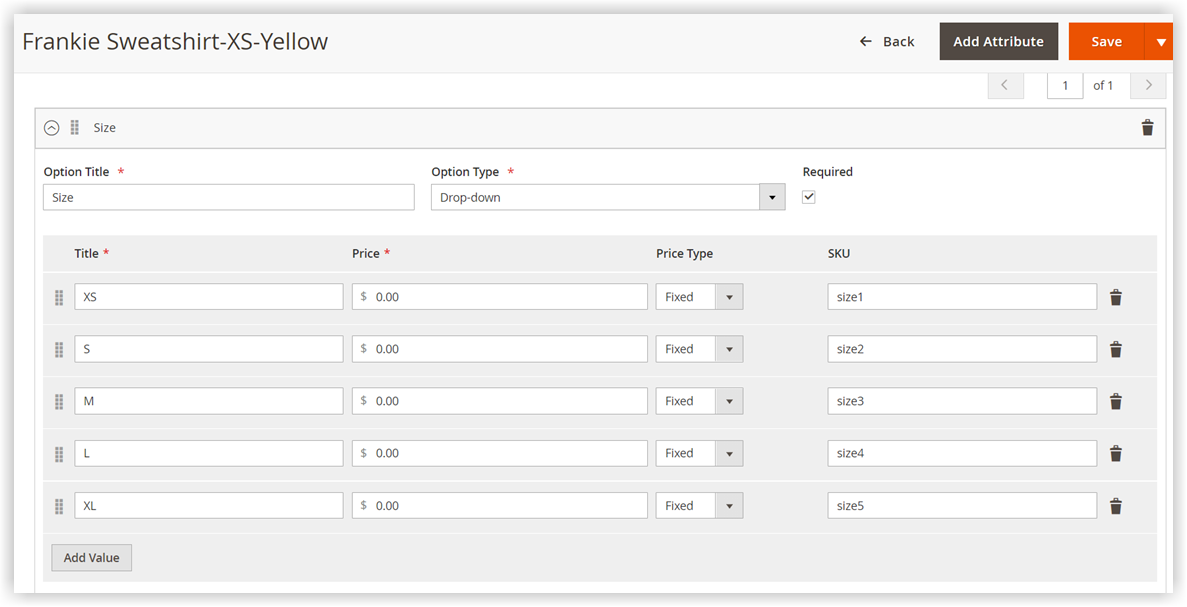
Task: Delete the entire Size option group
Action: (x=1147, y=127)
